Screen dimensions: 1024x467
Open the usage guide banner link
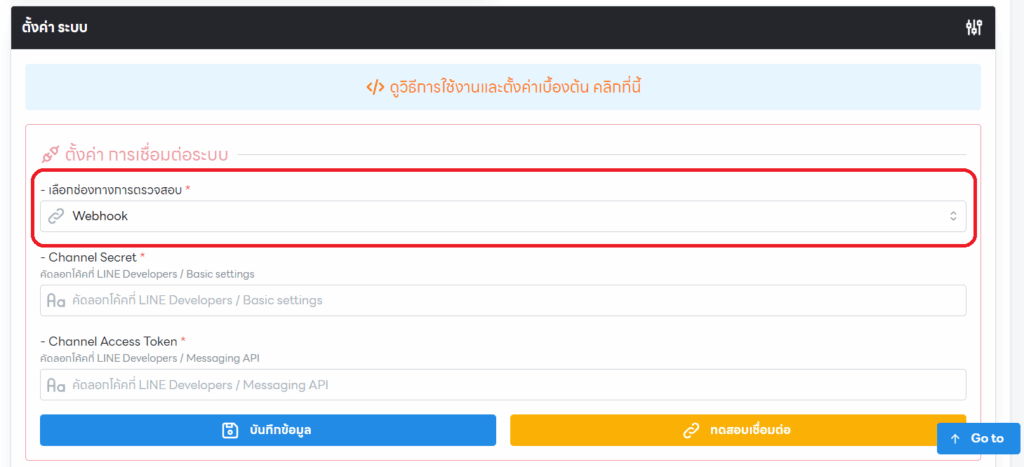click(503, 87)
